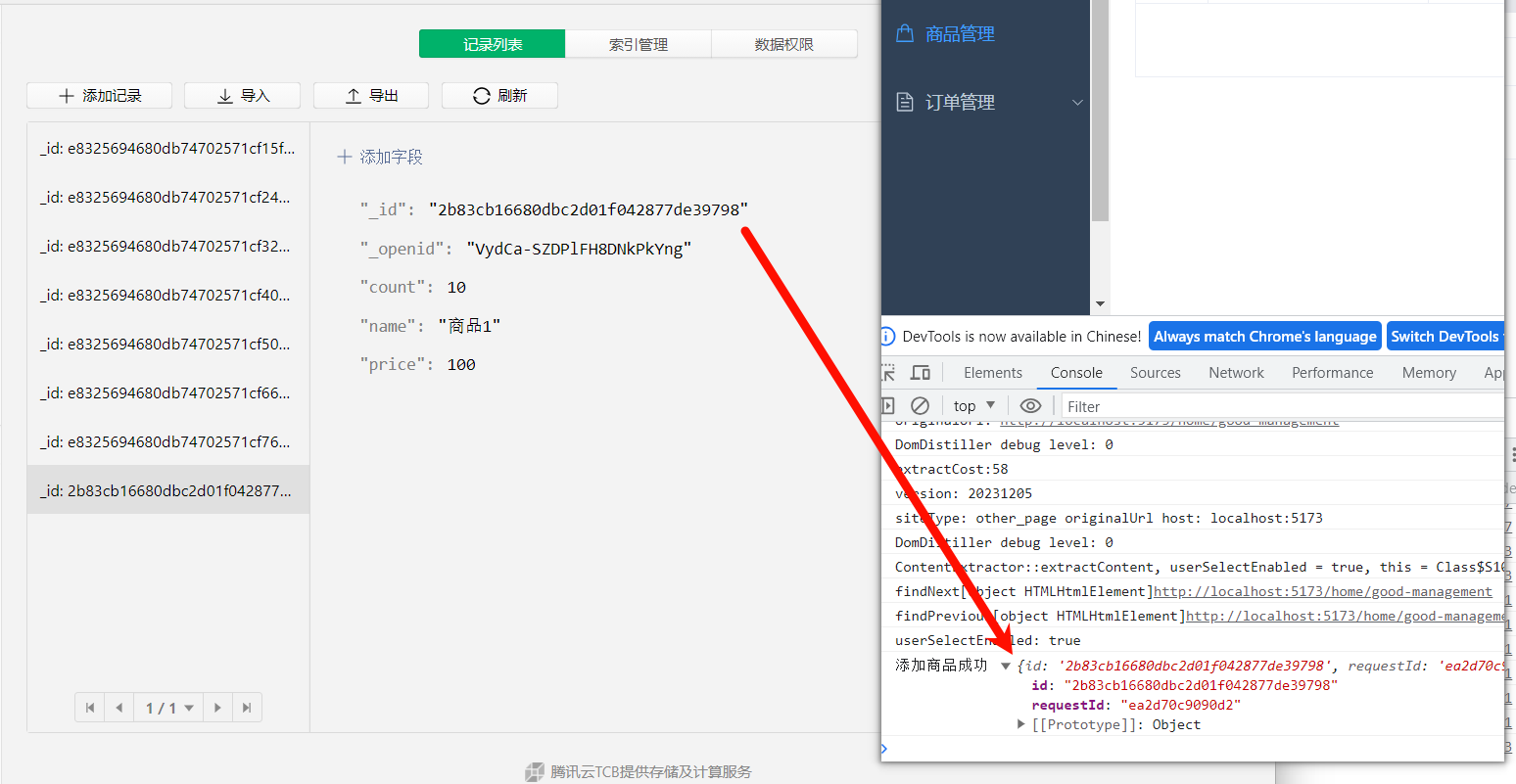Image resolution: width=1516 pixels, height=784 pixels.
Task: Click Always match Chrome's language button
Action: 1265,337
